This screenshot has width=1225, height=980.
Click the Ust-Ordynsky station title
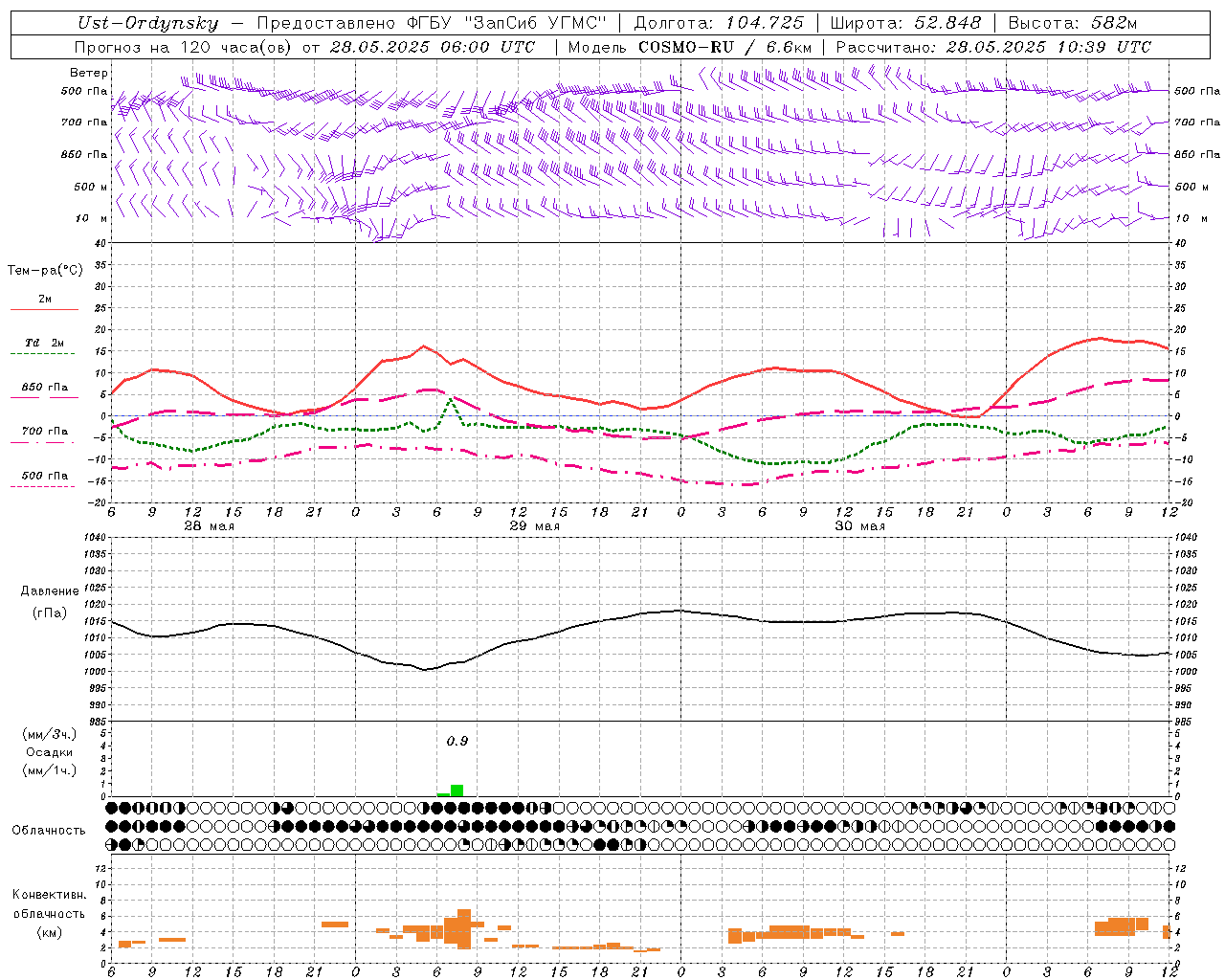point(148,24)
